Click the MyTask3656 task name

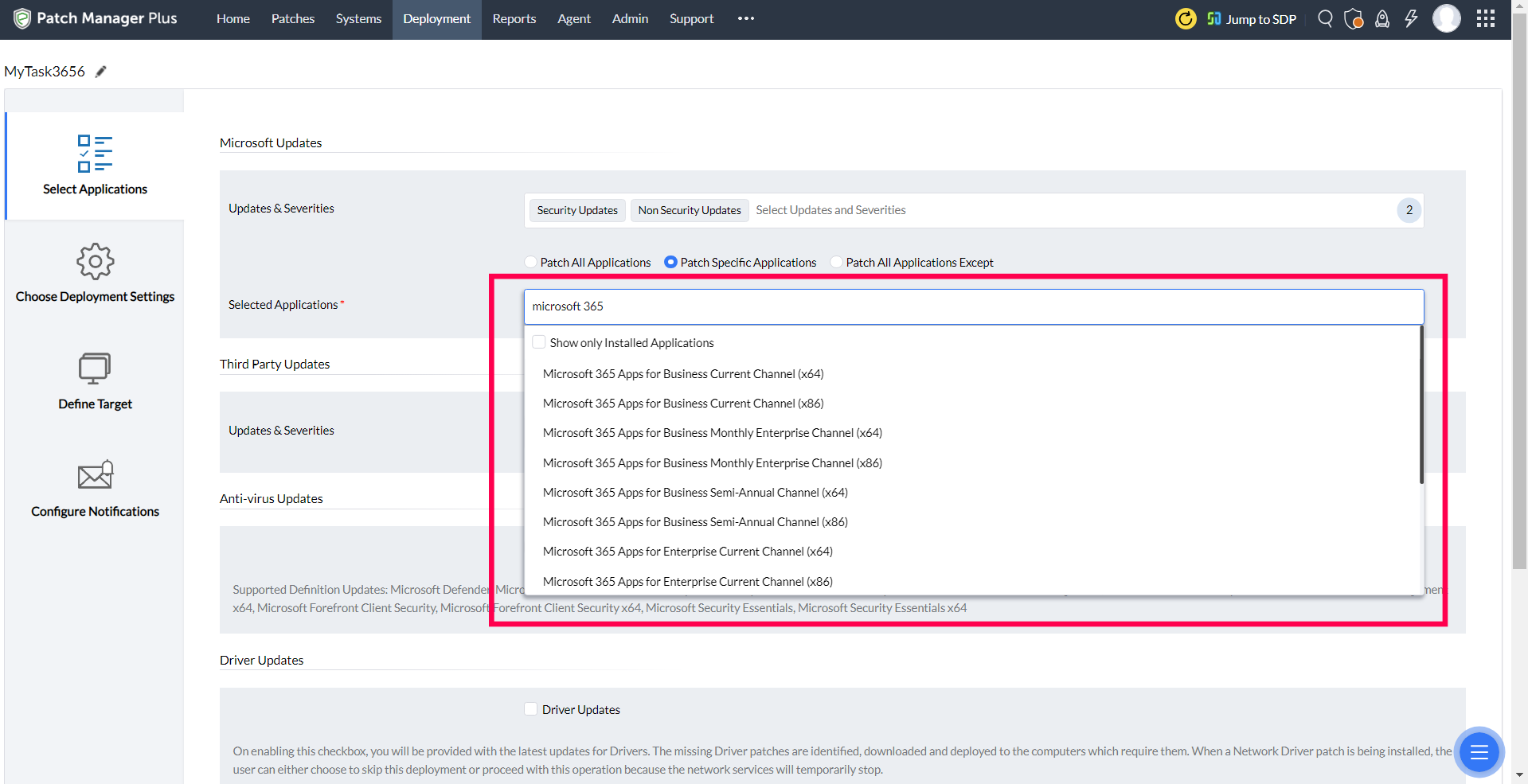tap(45, 72)
